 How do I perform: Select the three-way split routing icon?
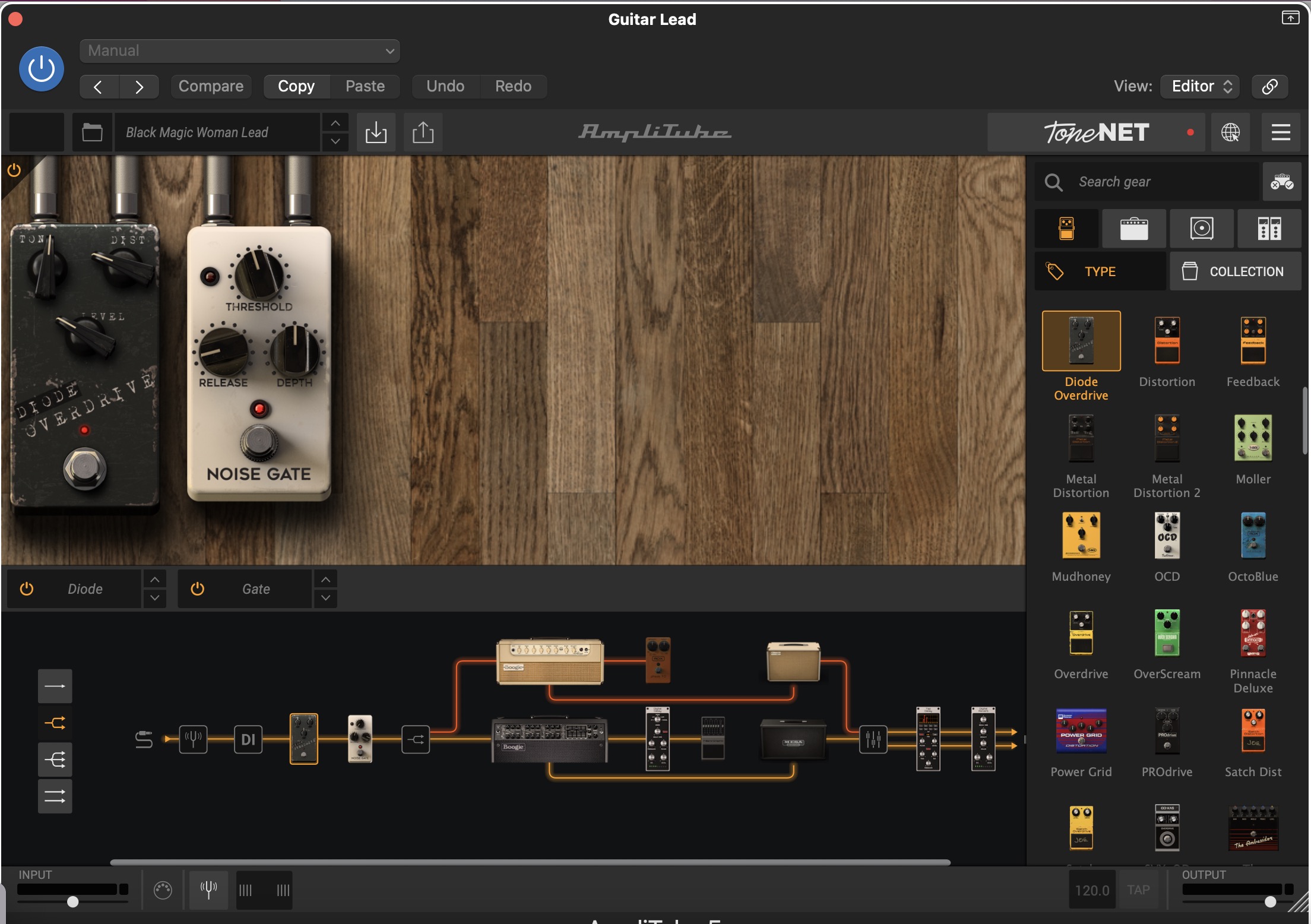click(x=55, y=760)
